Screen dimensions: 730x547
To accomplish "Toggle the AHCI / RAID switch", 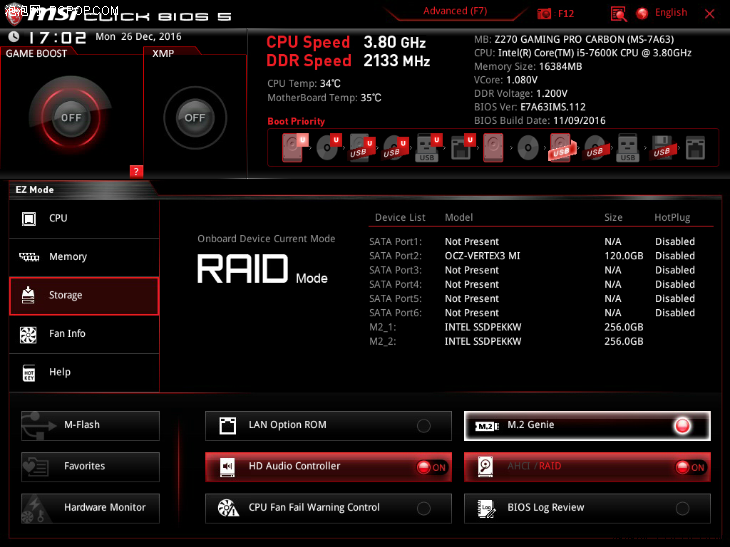I will coord(587,466).
